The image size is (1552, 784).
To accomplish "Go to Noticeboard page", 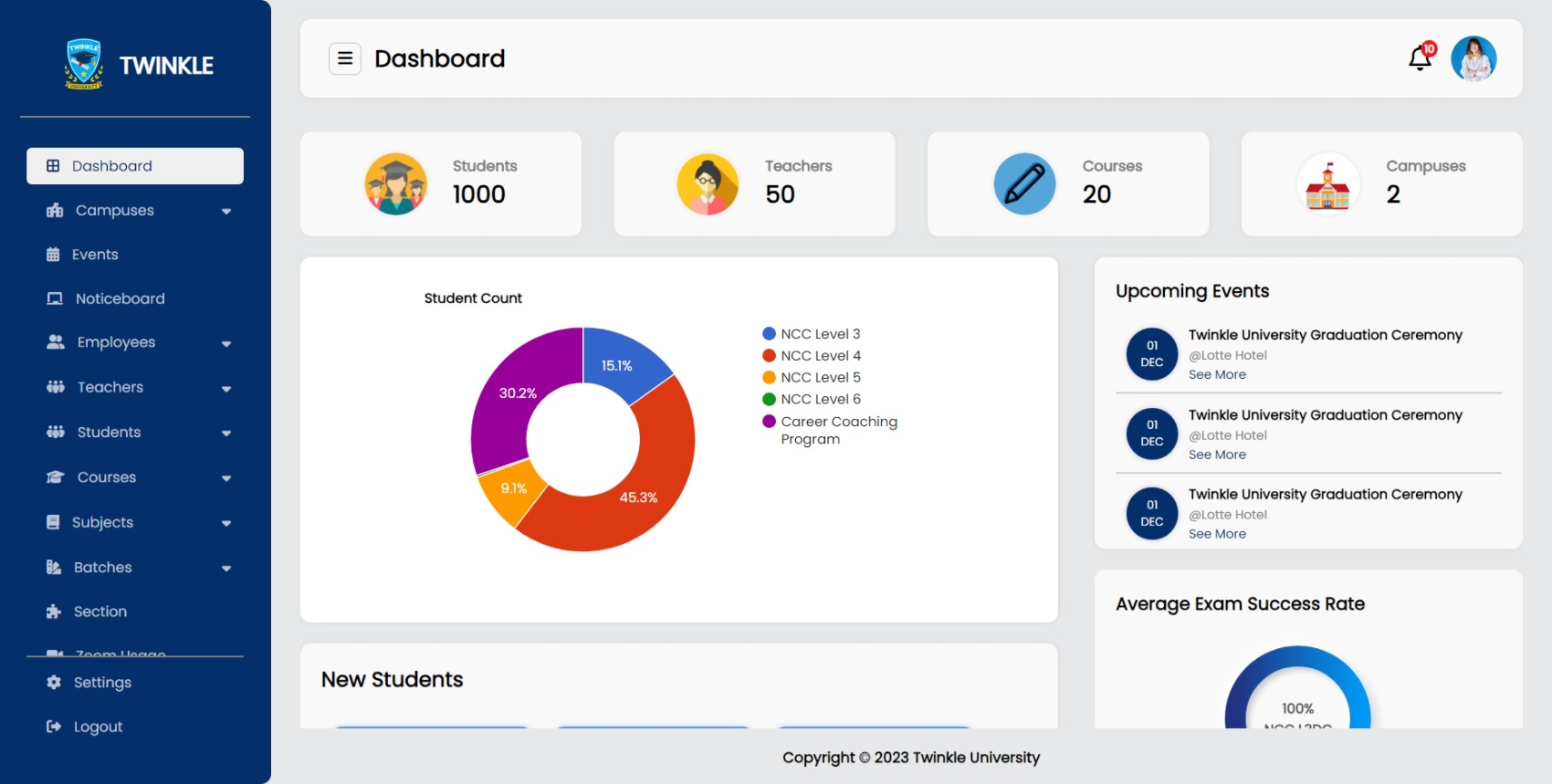I will (135, 298).
